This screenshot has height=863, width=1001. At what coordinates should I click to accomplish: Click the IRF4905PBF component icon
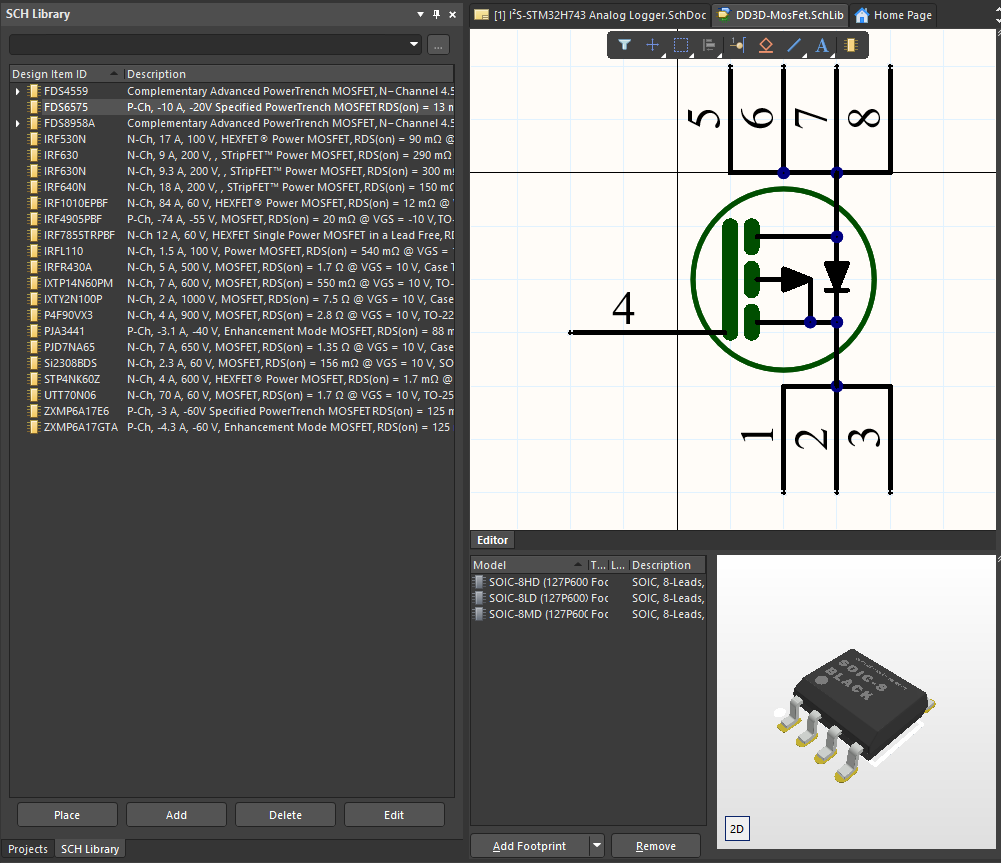pyautogui.click(x=34, y=219)
